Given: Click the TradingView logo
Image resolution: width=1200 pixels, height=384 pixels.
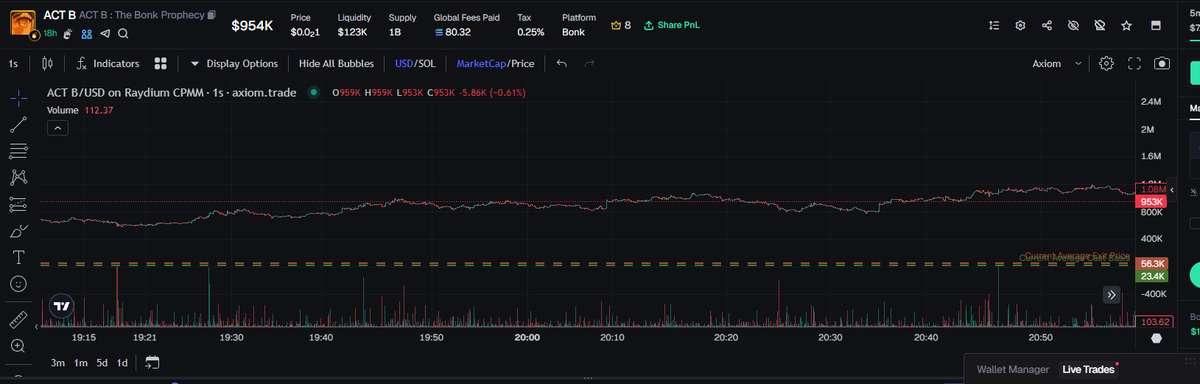Looking at the screenshot, I should coord(62,307).
